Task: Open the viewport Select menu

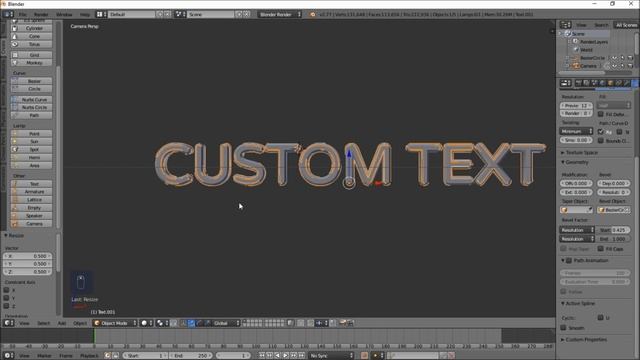Action: pyautogui.click(x=43, y=323)
